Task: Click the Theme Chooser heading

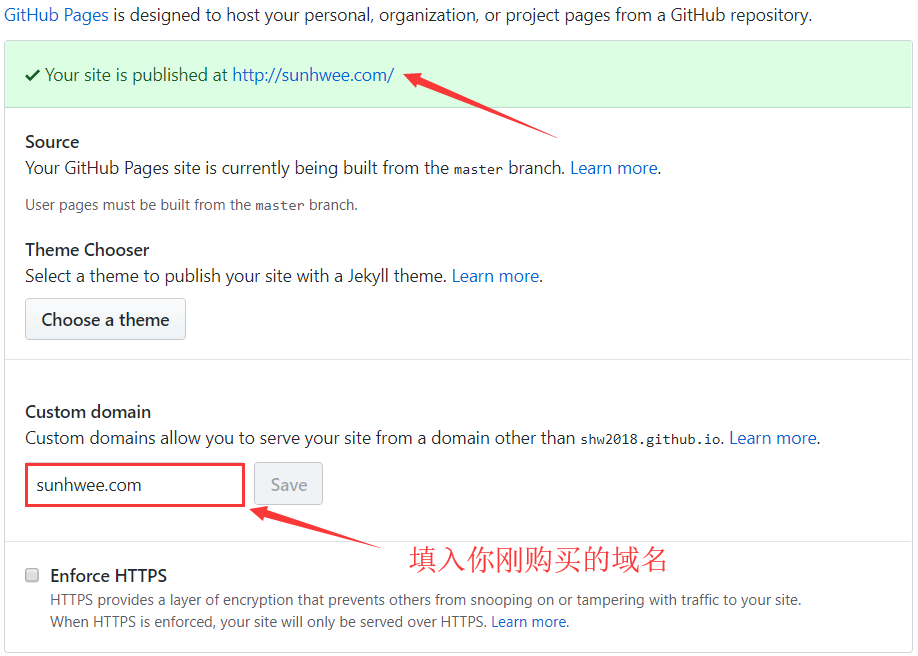Action: pyautogui.click(x=87, y=250)
